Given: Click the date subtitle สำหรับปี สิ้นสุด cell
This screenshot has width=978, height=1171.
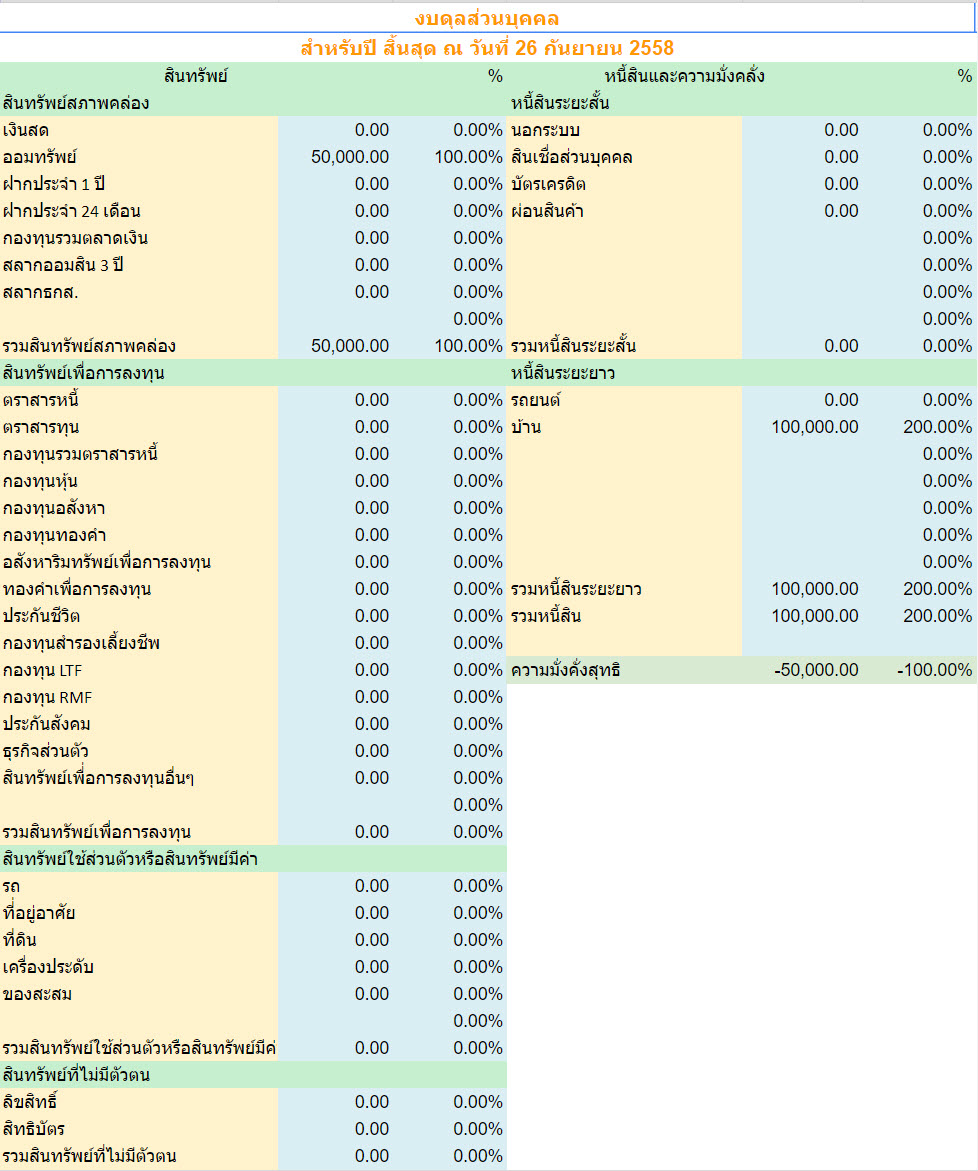Looking at the screenshot, I should [487, 48].
